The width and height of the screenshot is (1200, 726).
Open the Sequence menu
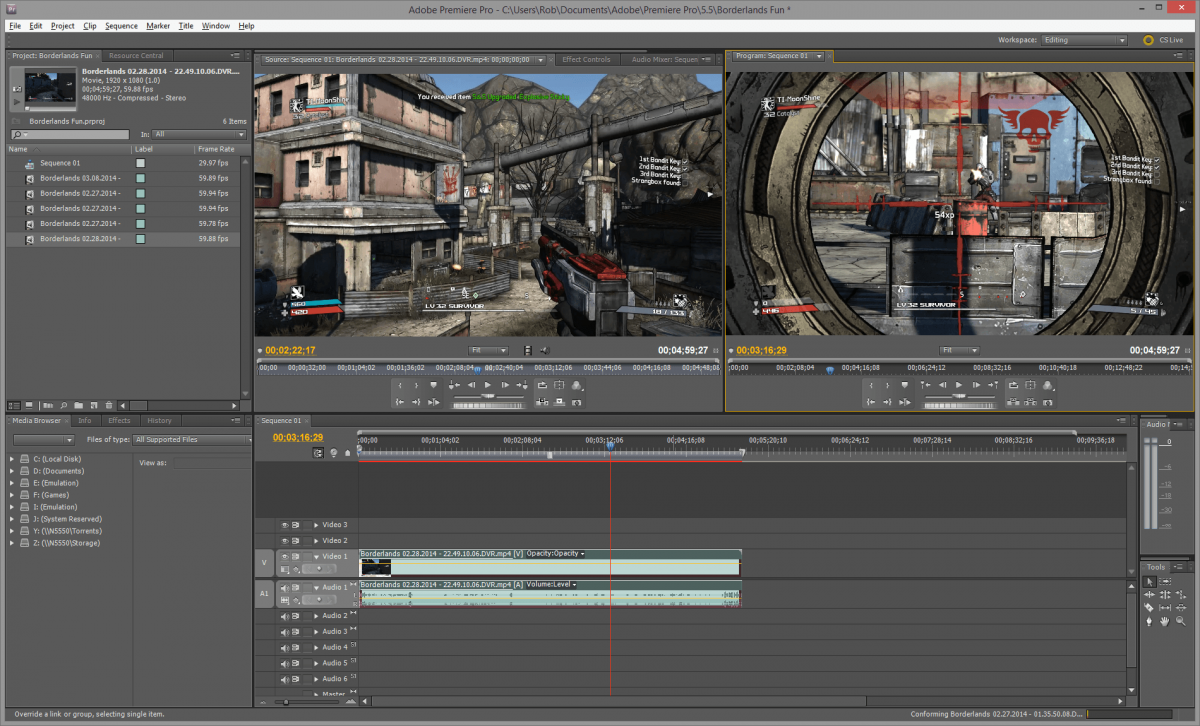pos(122,25)
